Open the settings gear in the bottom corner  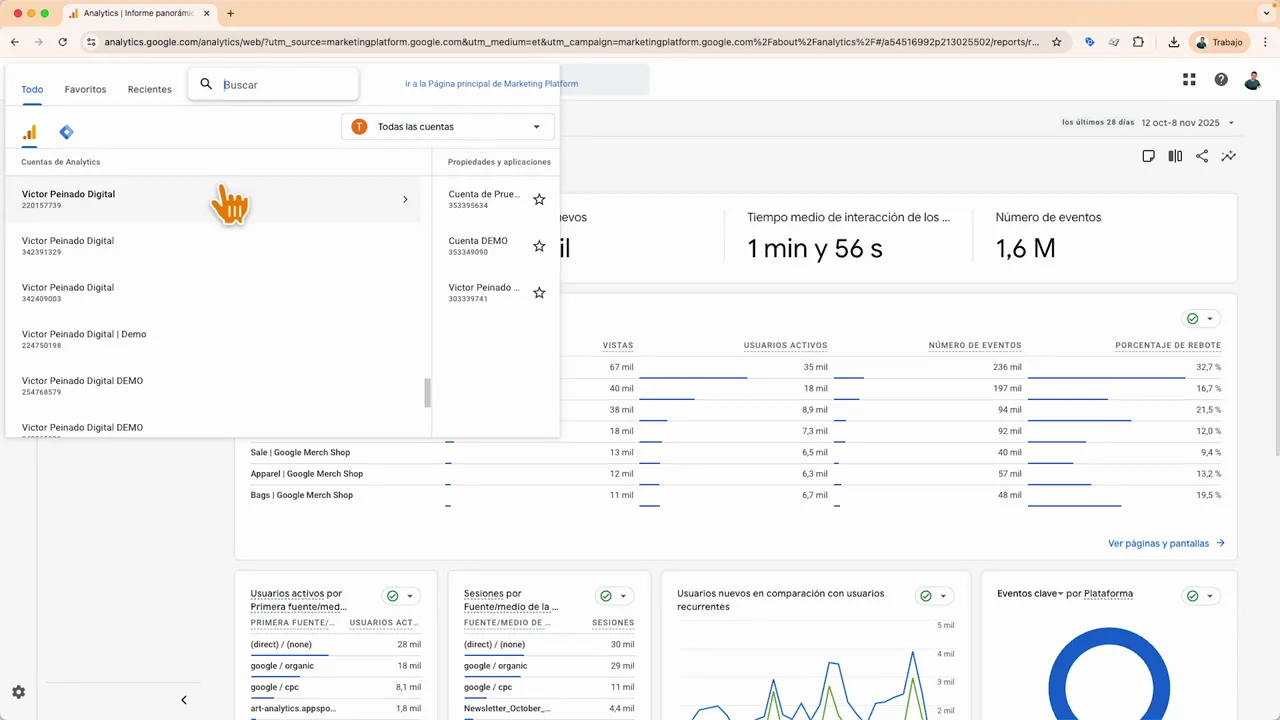[18, 692]
